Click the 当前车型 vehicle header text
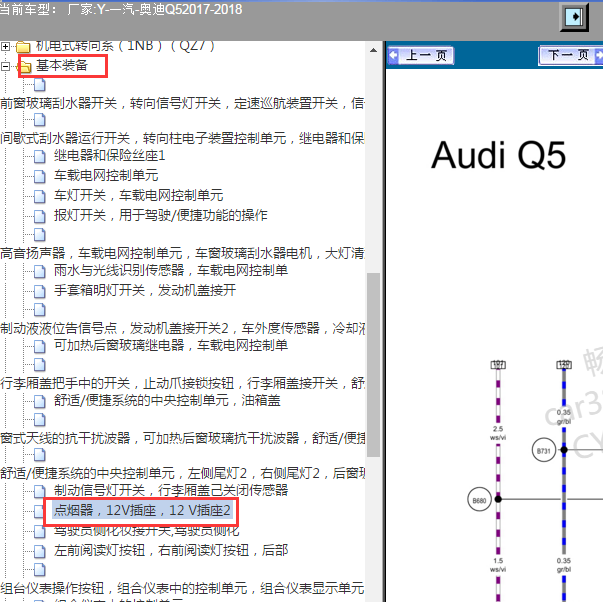The image size is (603, 602). click(x=121, y=9)
